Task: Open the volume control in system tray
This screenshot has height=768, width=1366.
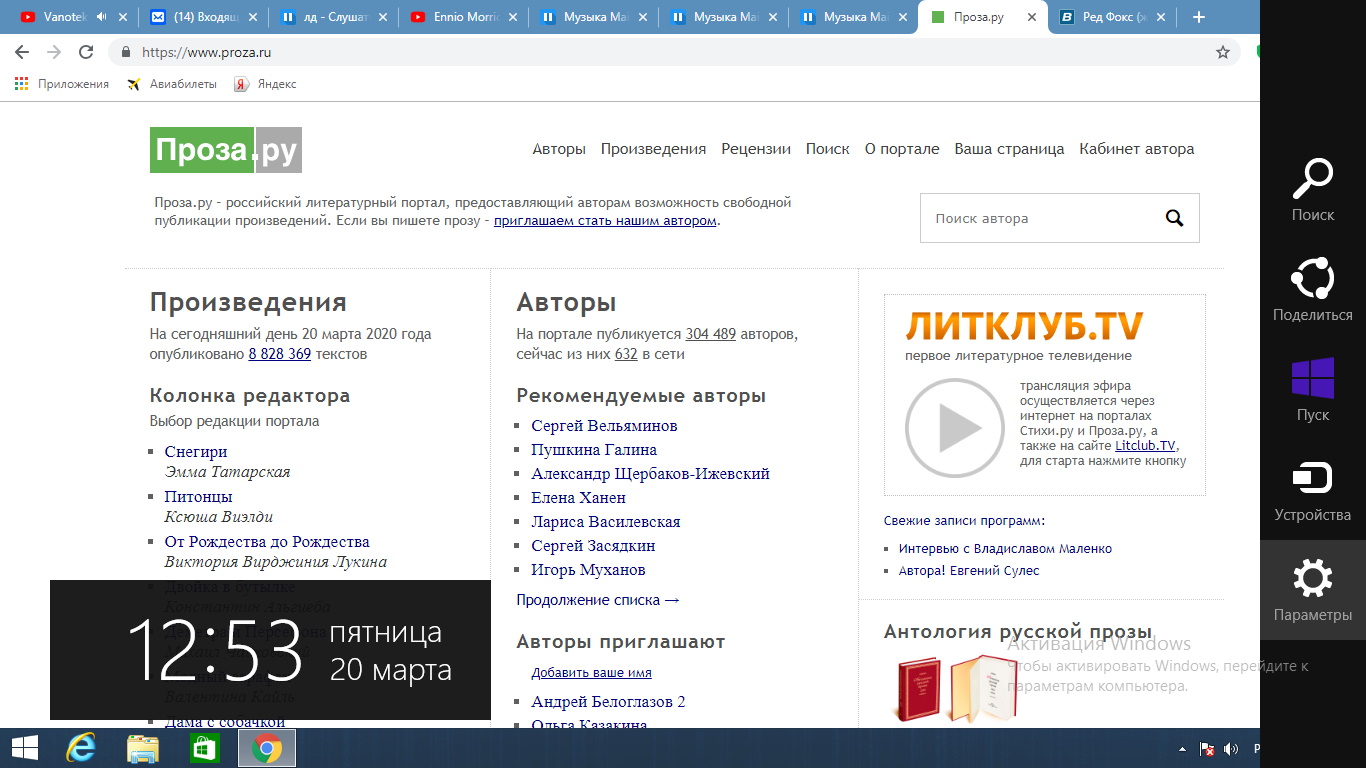Action: 1230,749
